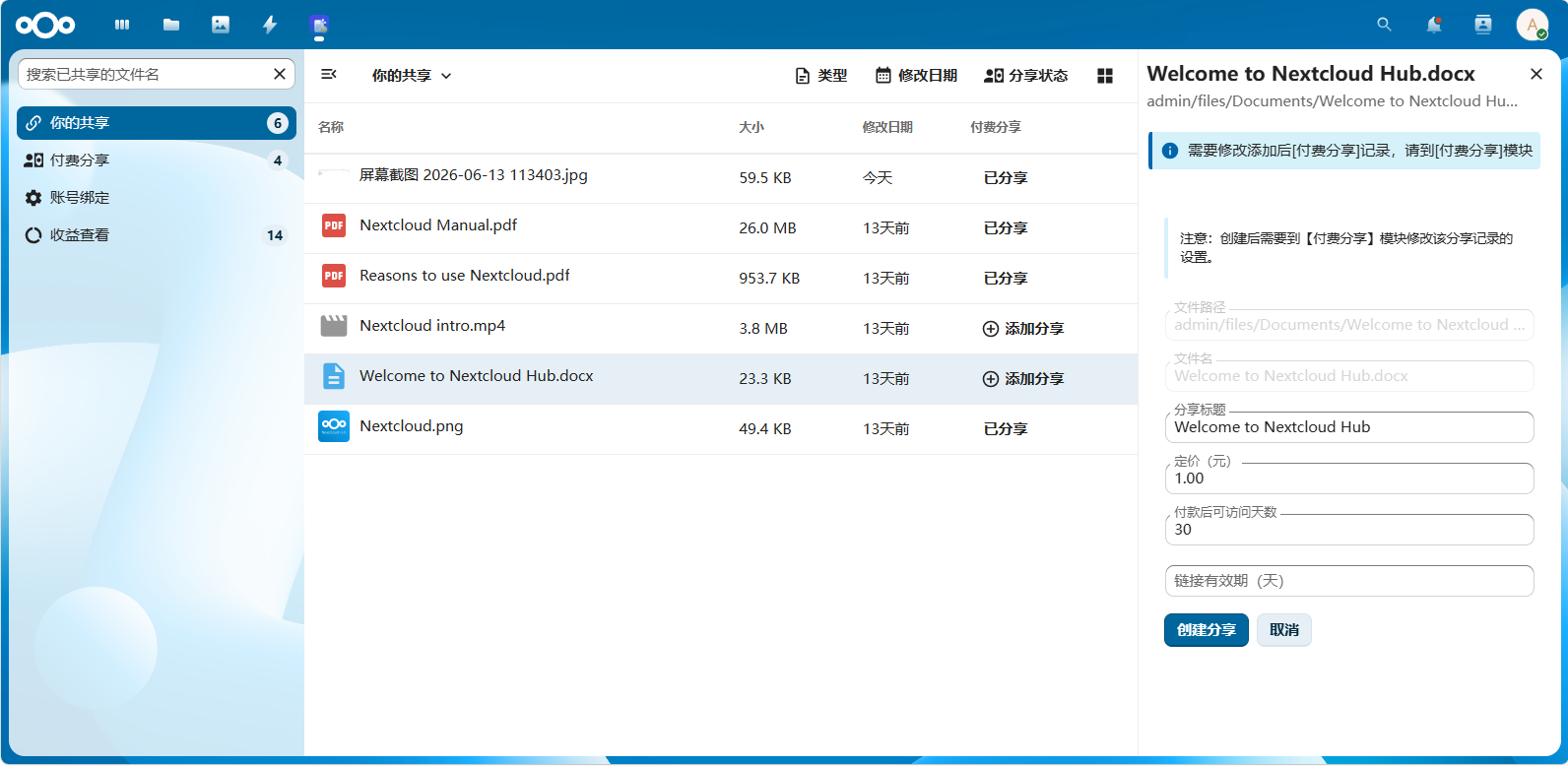Click 已分享 for the screenshot jpg file

pos(1006,178)
